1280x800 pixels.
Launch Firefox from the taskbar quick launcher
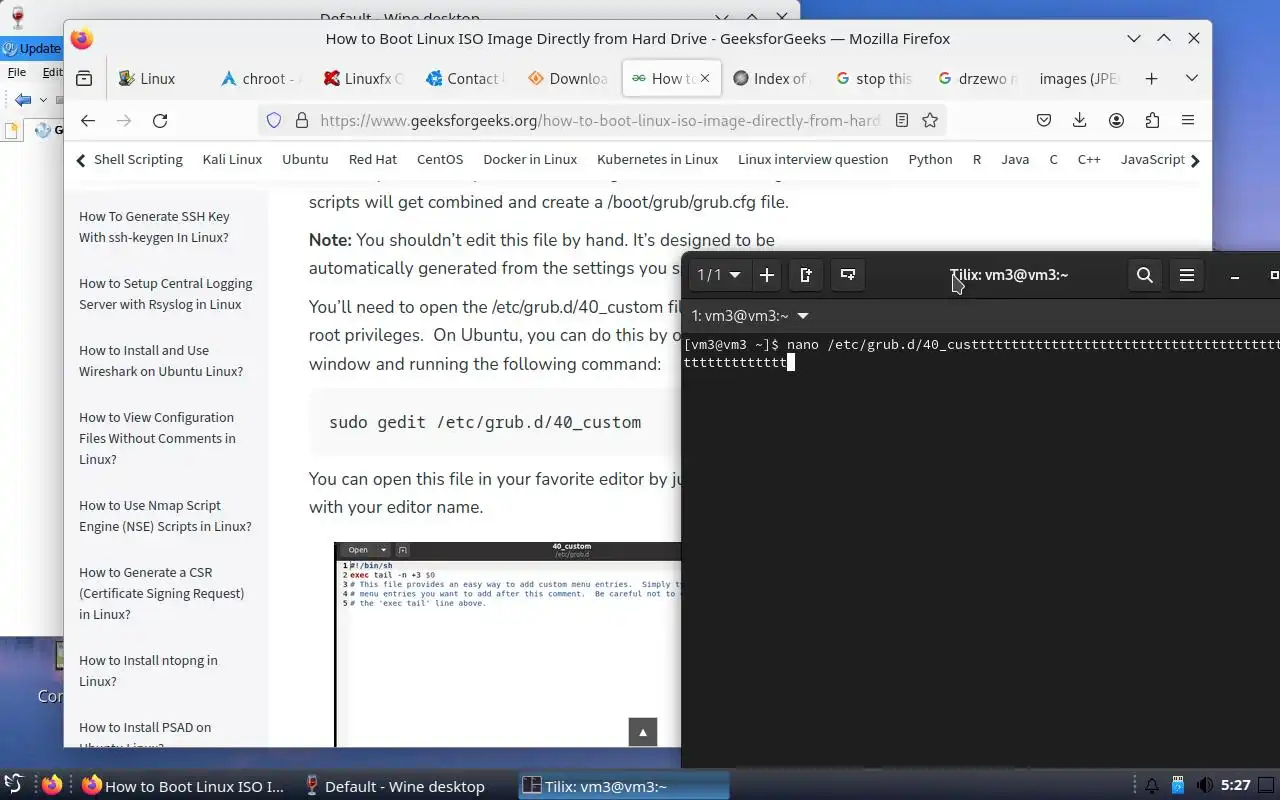[x=52, y=785]
